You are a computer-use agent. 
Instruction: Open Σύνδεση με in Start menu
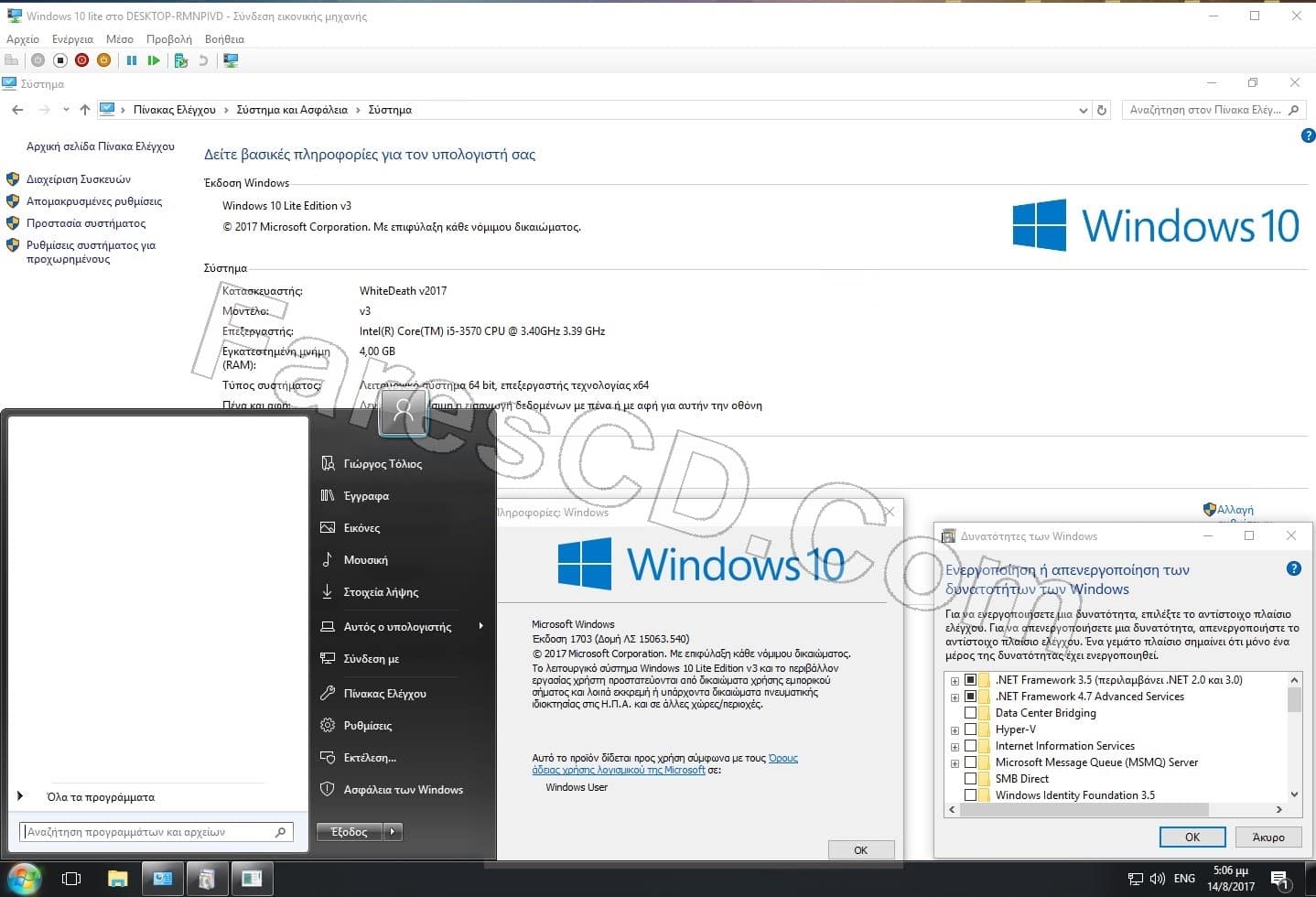(371, 659)
